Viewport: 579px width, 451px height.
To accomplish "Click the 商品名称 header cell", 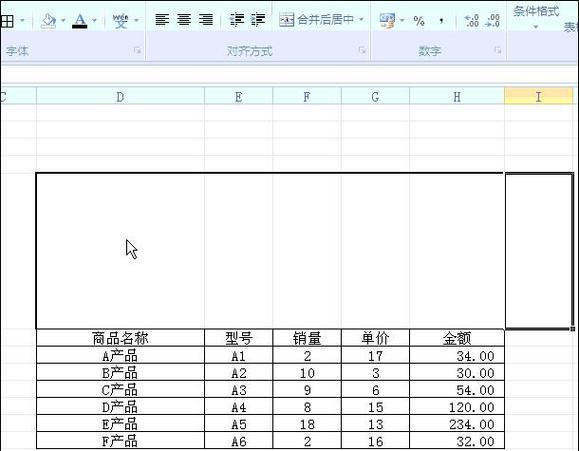I will tap(120, 338).
